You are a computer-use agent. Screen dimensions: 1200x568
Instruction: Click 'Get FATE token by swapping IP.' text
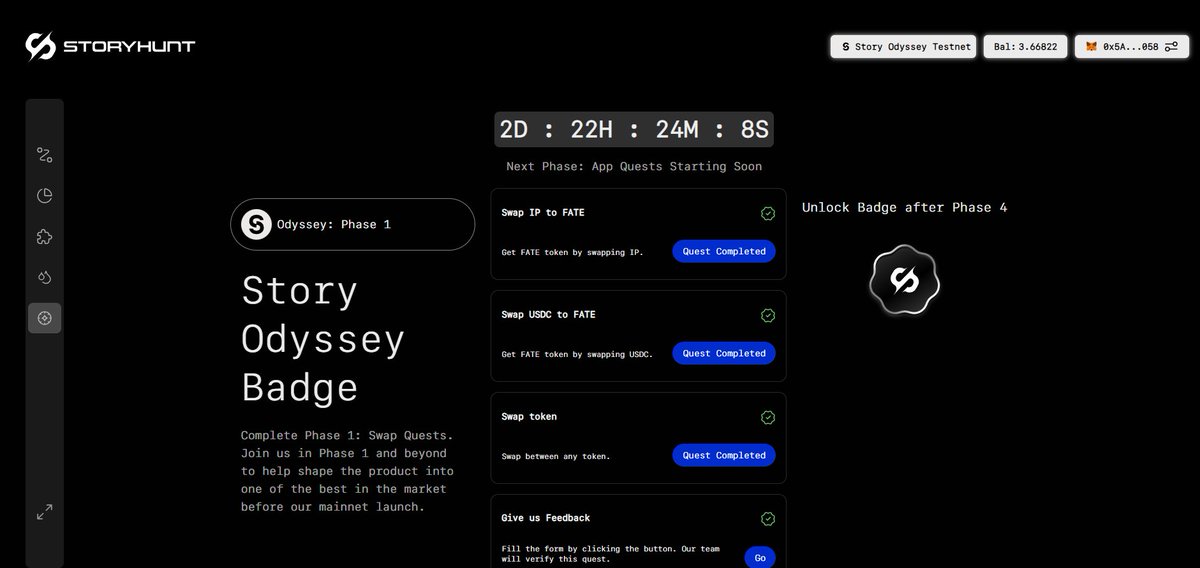572,252
